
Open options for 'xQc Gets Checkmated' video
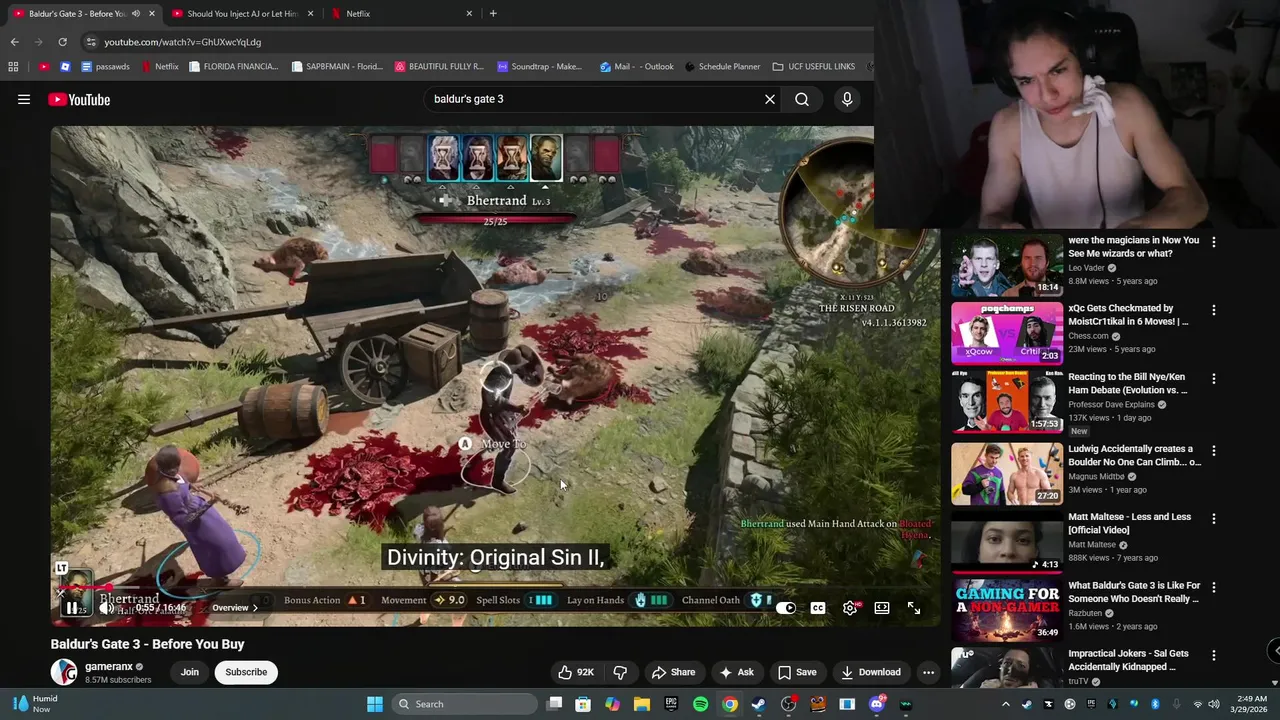[1214, 310]
